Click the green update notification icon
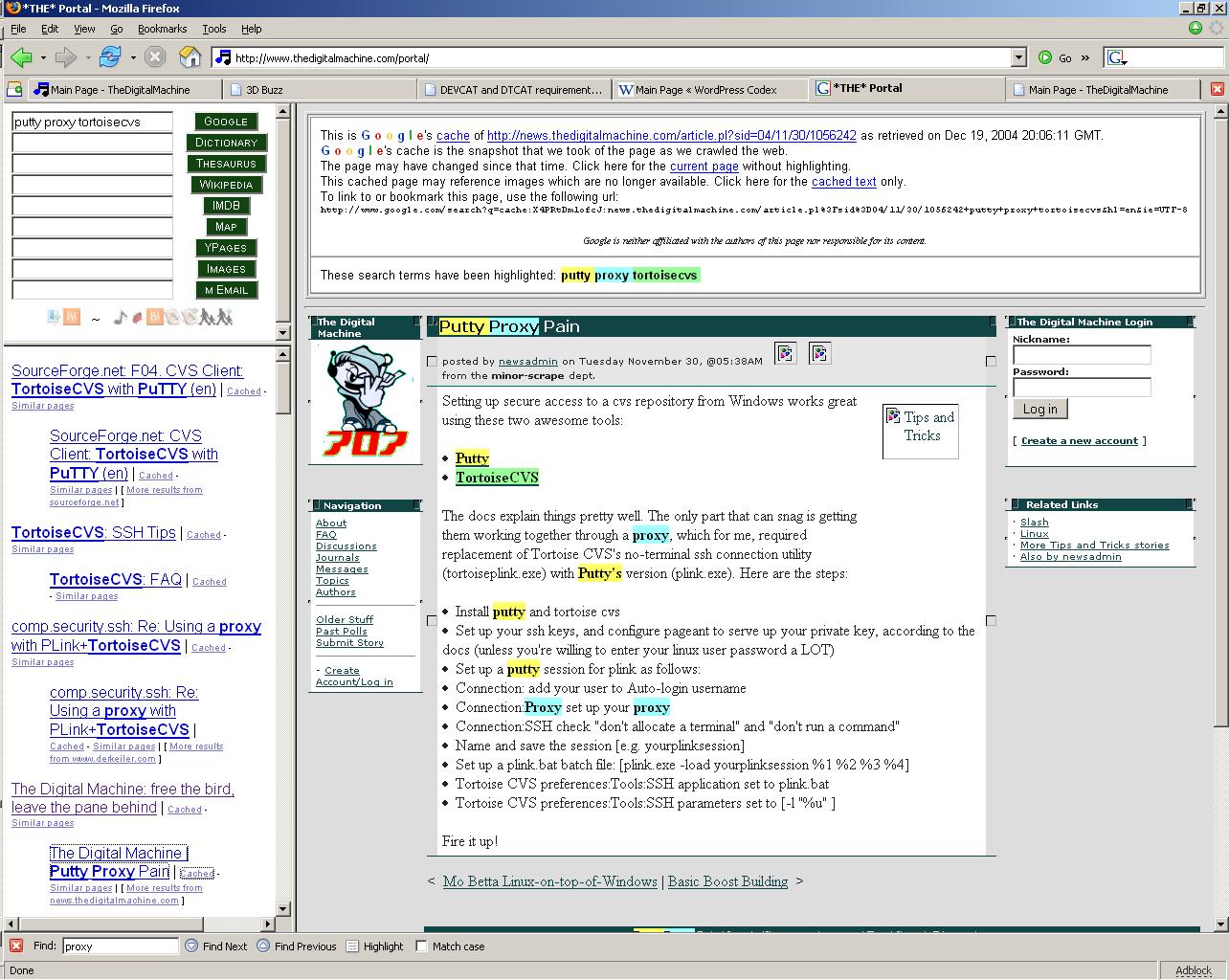1229x980 pixels. pos(1195,28)
